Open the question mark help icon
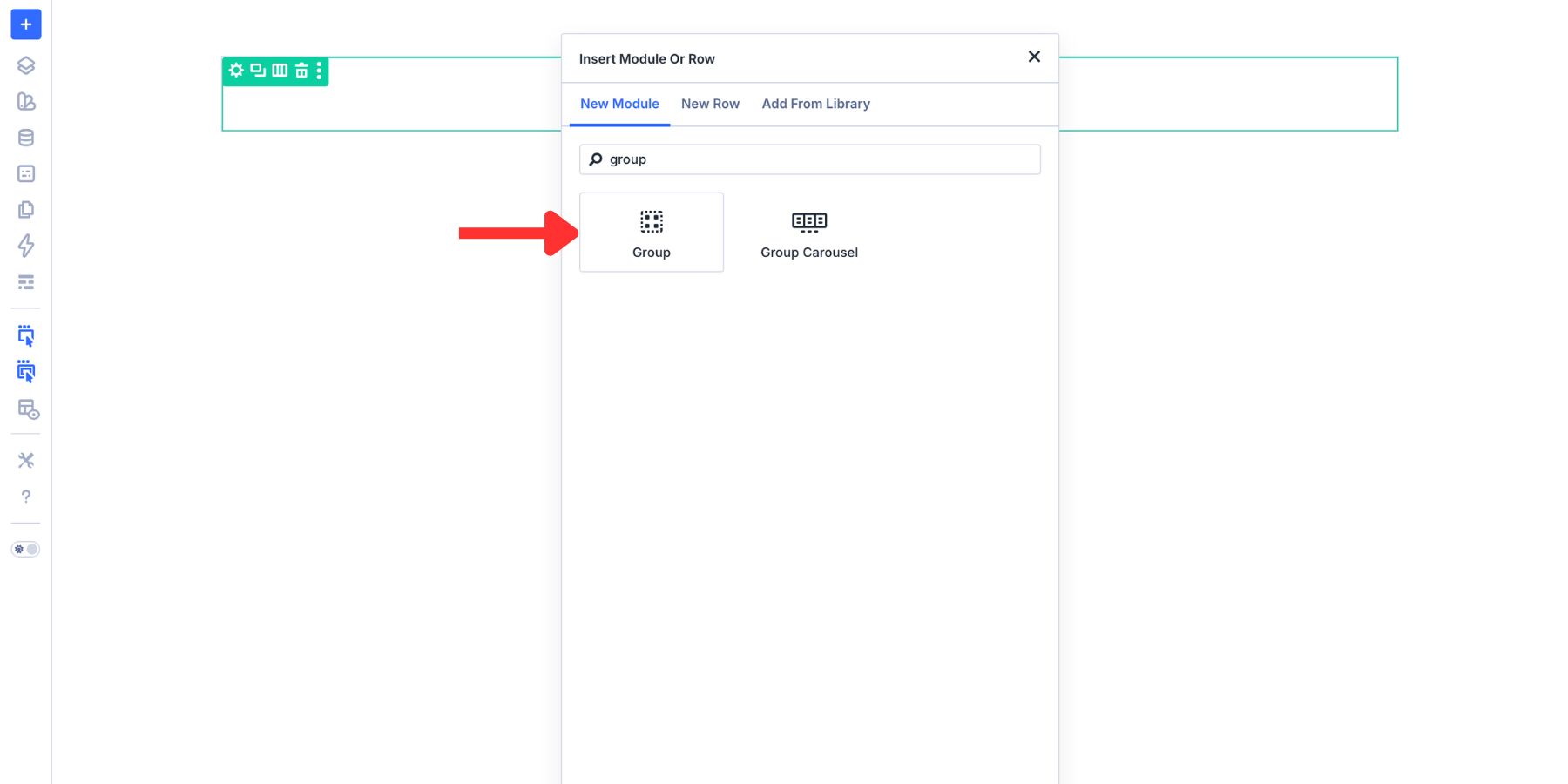 (x=26, y=497)
